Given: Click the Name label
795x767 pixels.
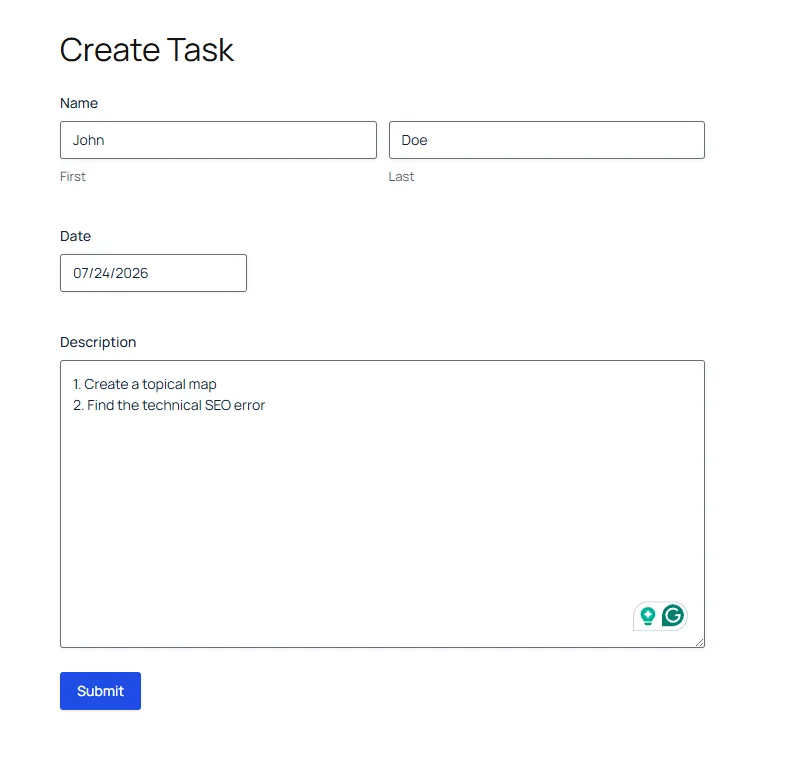Looking at the screenshot, I should [79, 103].
